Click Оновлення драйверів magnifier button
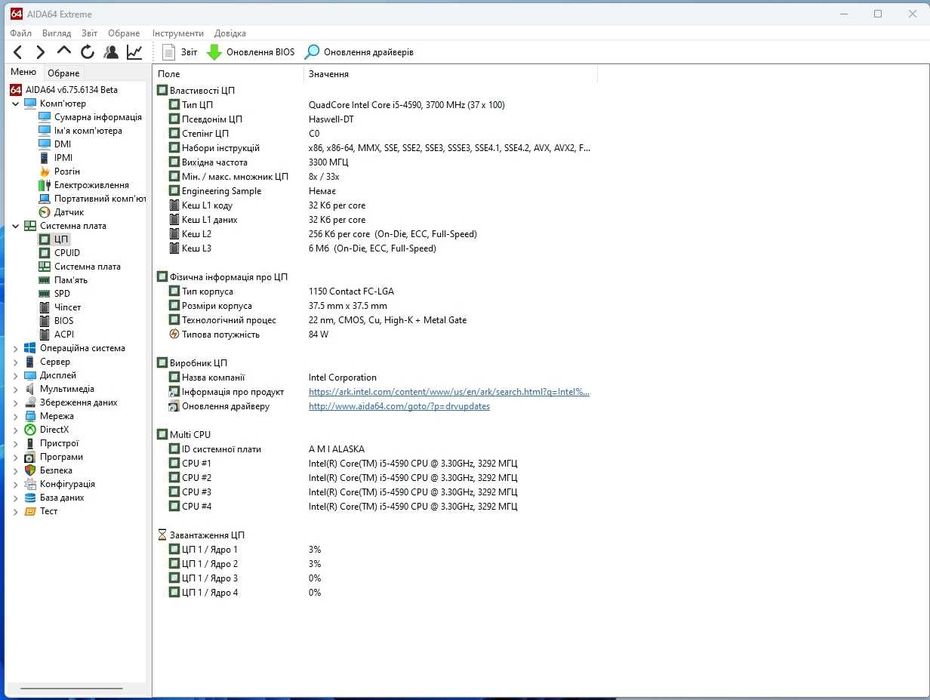Image resolution: width=930 pixels, height=700 pixels. click(x=359, y=52)
